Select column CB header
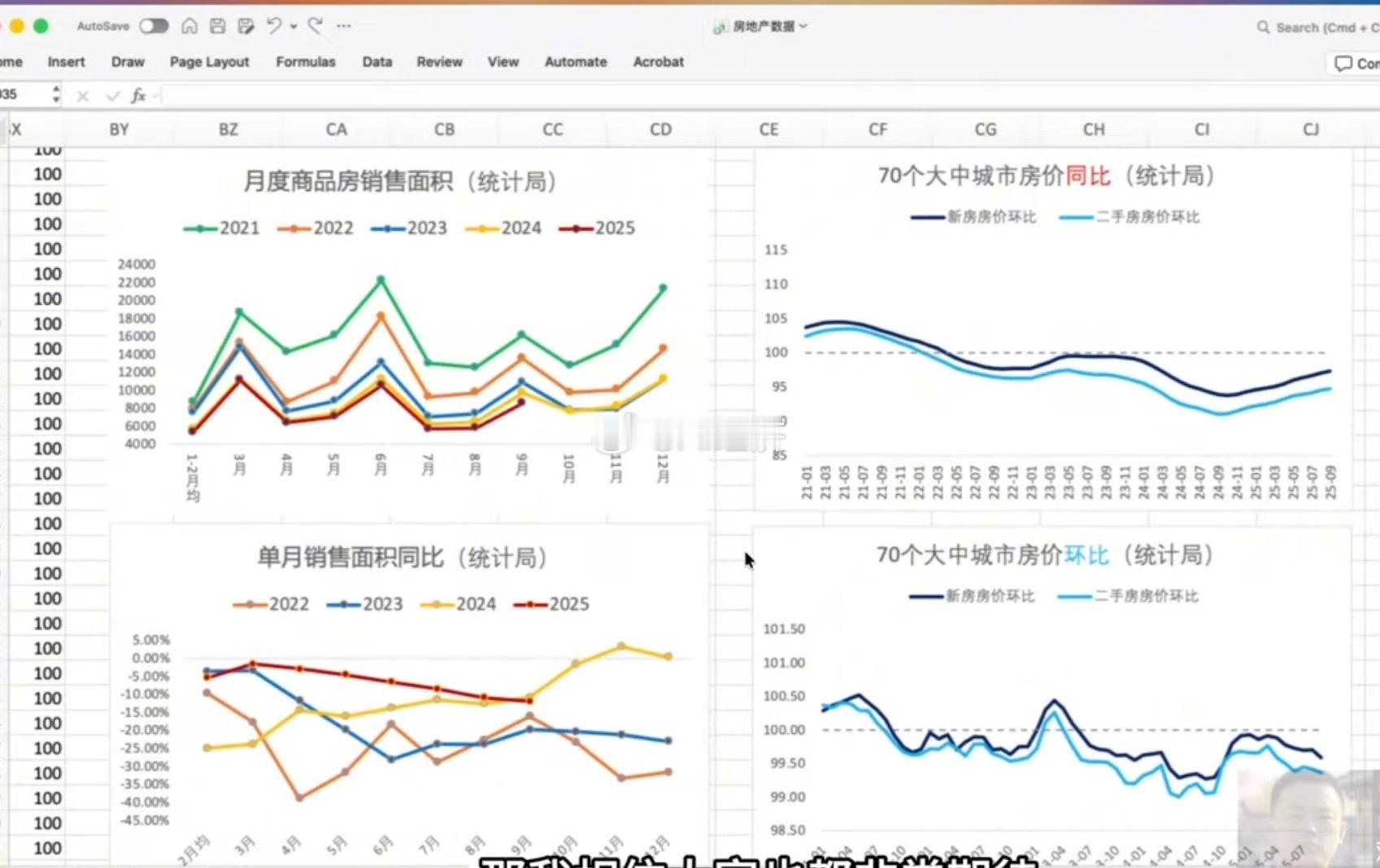 tap(445, 129)
